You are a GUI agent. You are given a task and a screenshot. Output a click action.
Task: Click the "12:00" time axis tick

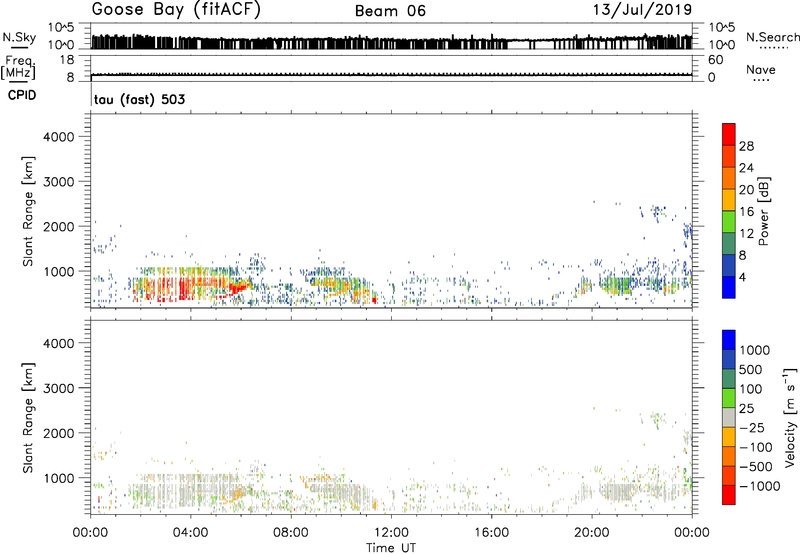[x=391, y=533]
